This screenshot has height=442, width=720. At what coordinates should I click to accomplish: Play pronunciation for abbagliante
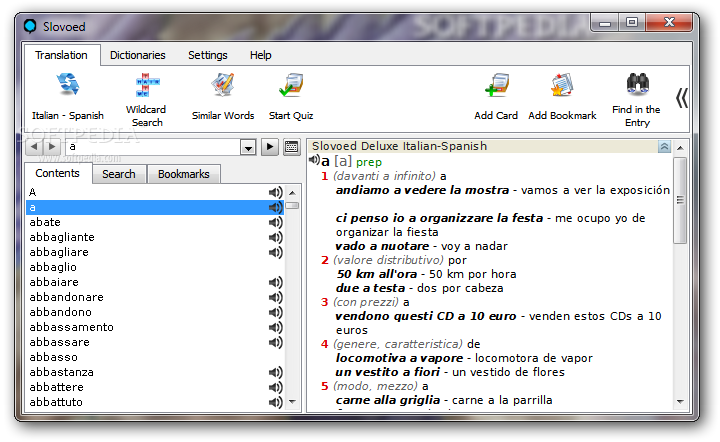tap(276, 237)
